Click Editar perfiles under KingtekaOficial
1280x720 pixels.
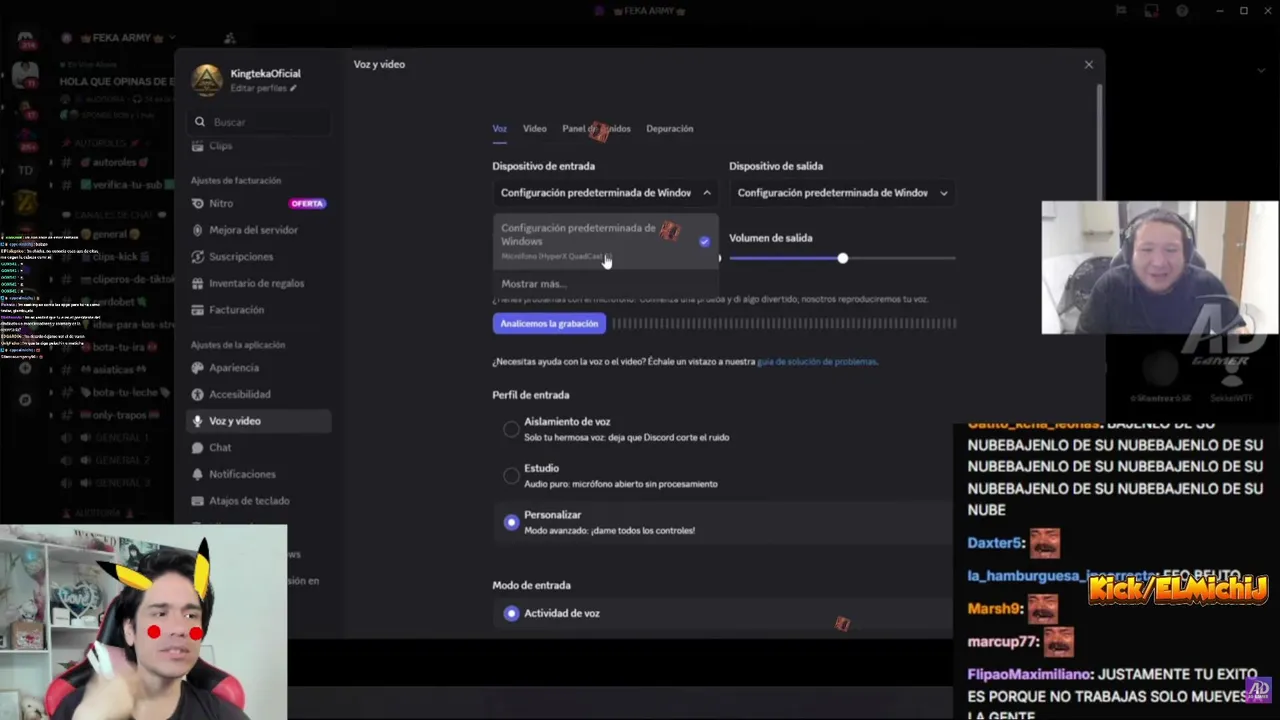pos(258,88)
